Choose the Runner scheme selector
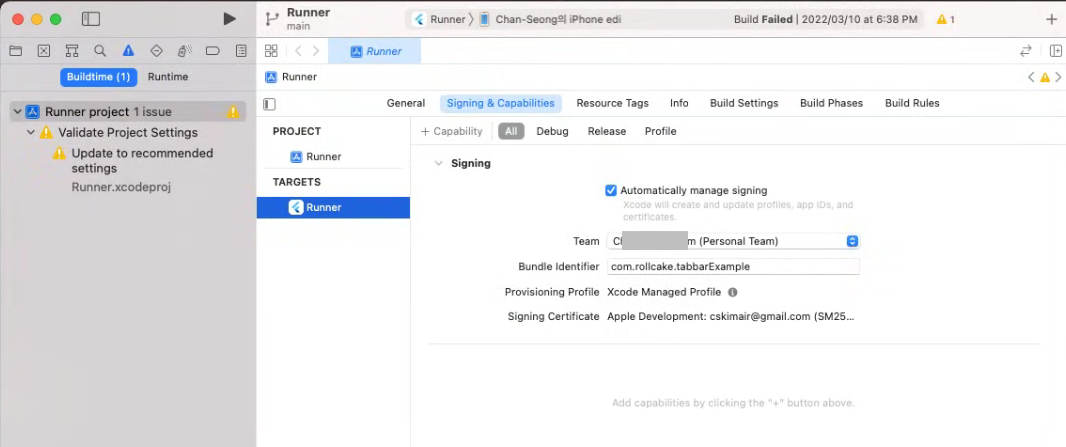 pos(439,20)
